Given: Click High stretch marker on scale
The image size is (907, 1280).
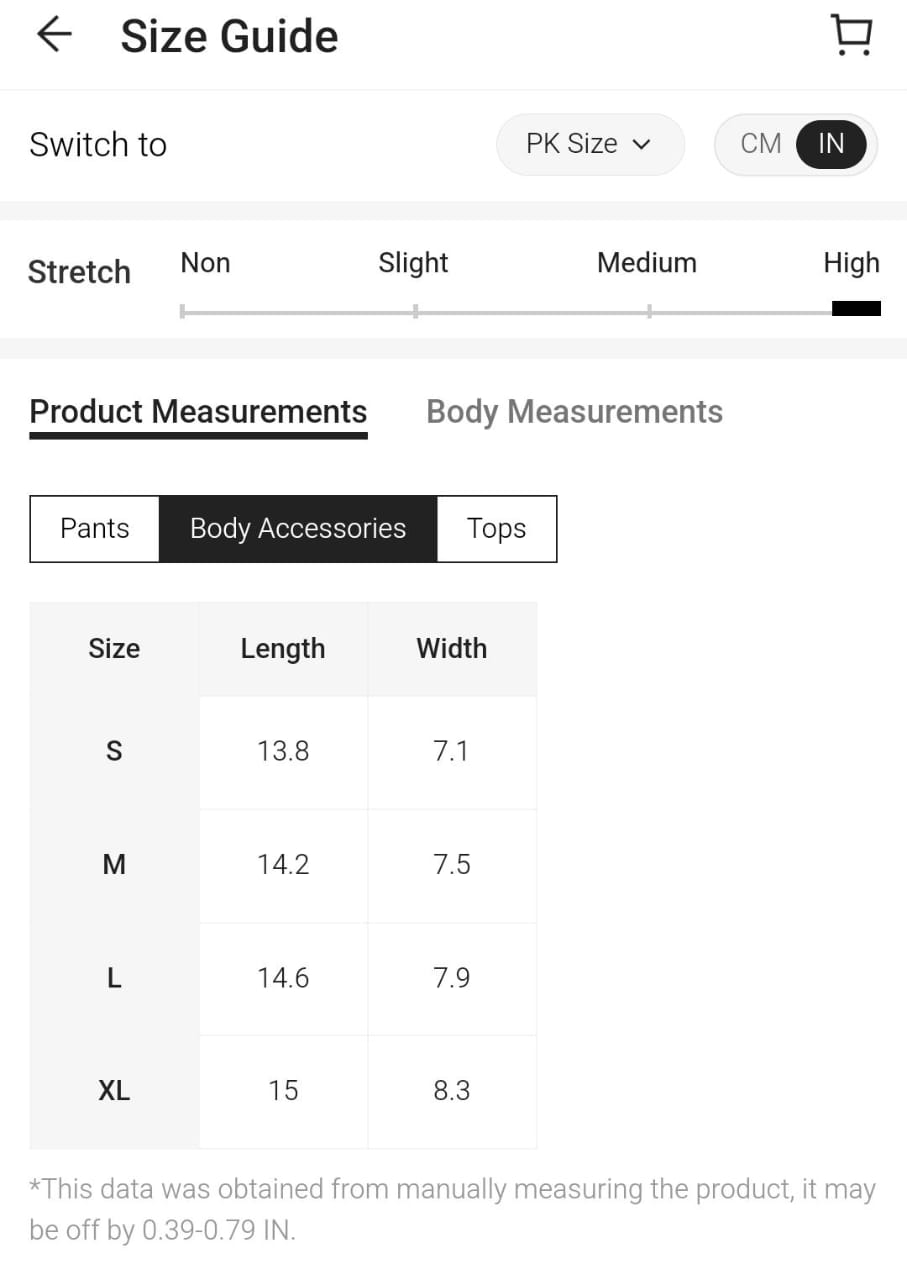Looking at the screenshot, I should coord(856,309).
